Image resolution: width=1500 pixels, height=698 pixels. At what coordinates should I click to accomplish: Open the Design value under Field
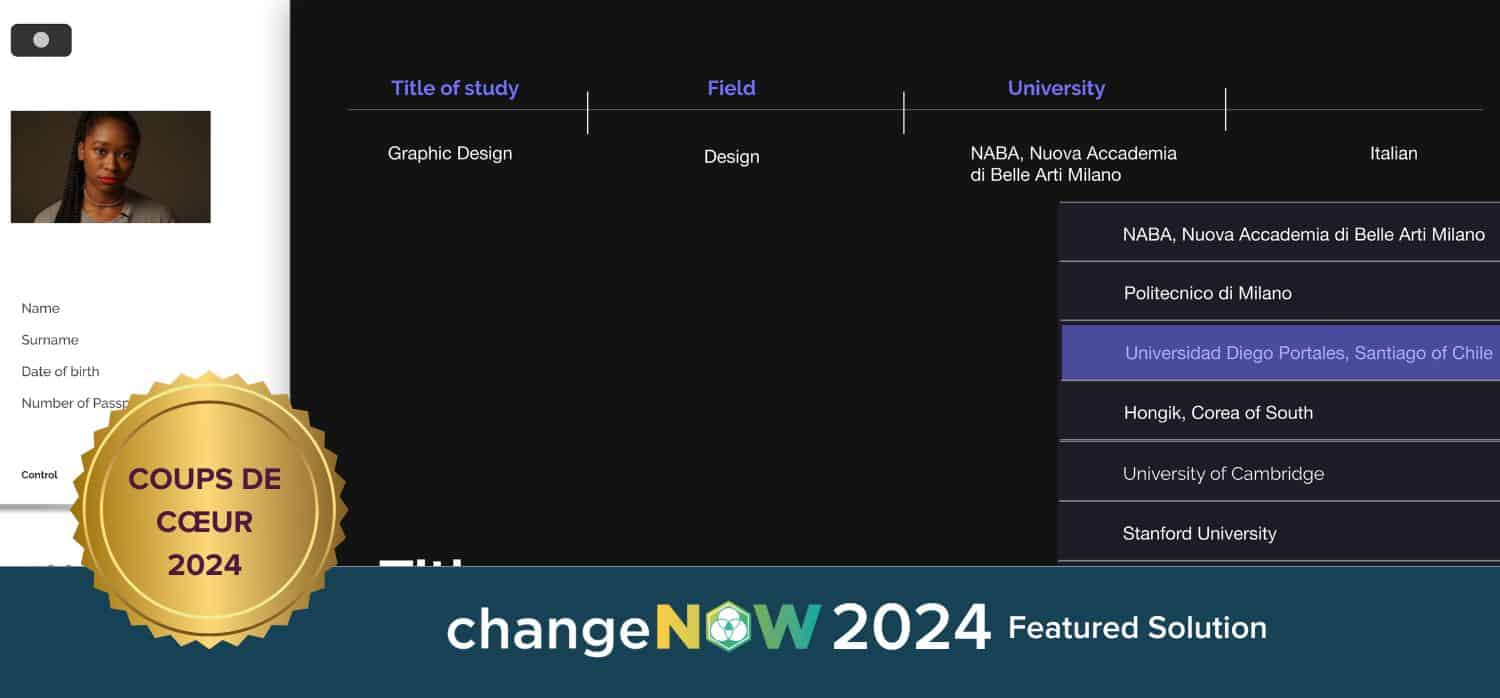point(731,157)
